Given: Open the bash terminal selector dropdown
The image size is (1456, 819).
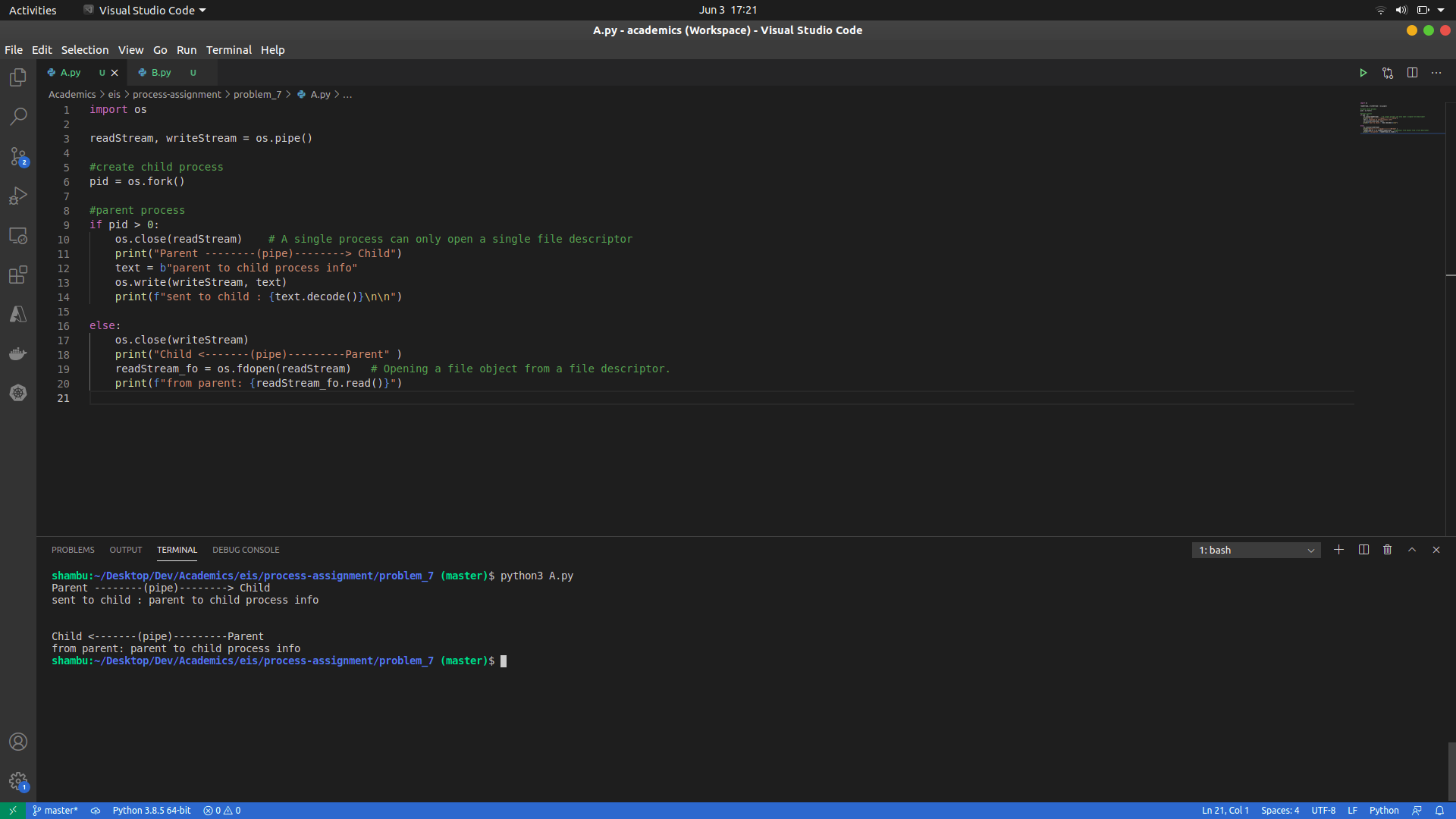Looking at the screenshot, I should (x=1256, y=550).
